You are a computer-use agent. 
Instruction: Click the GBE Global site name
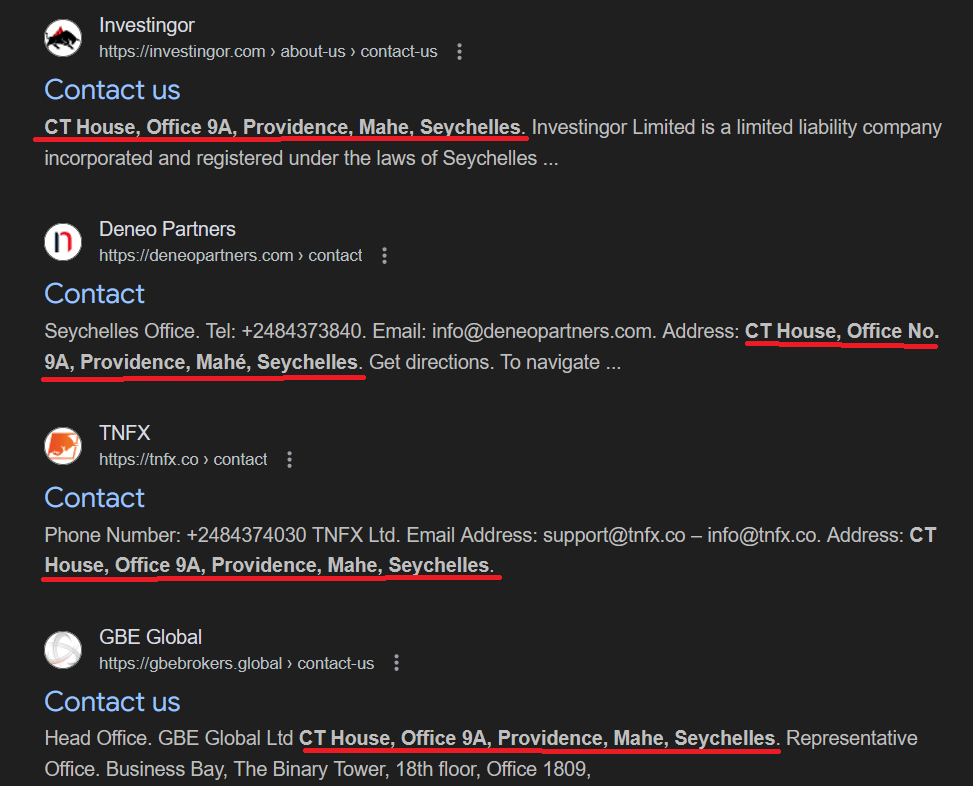(x=151, y=637)
